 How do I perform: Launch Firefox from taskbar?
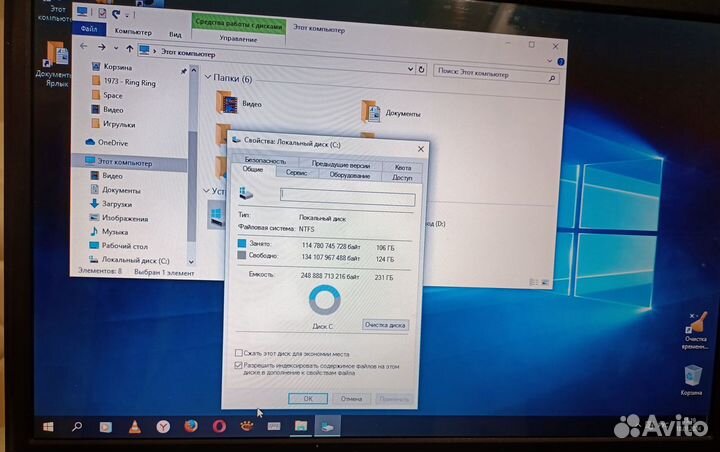pos(191,426)
